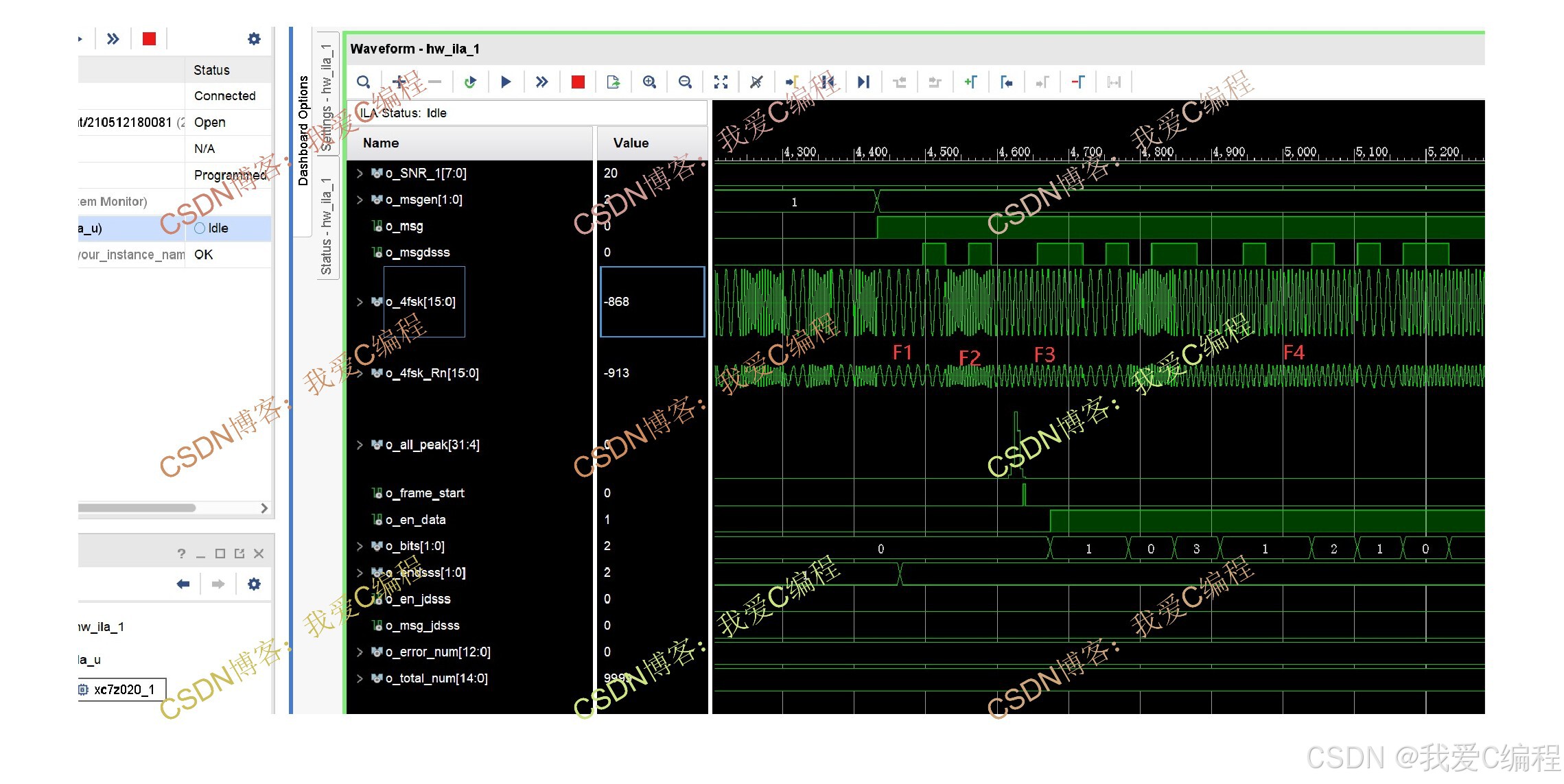
Task: Expand the o_4fsk[15:0] bus
Action: 360,302
